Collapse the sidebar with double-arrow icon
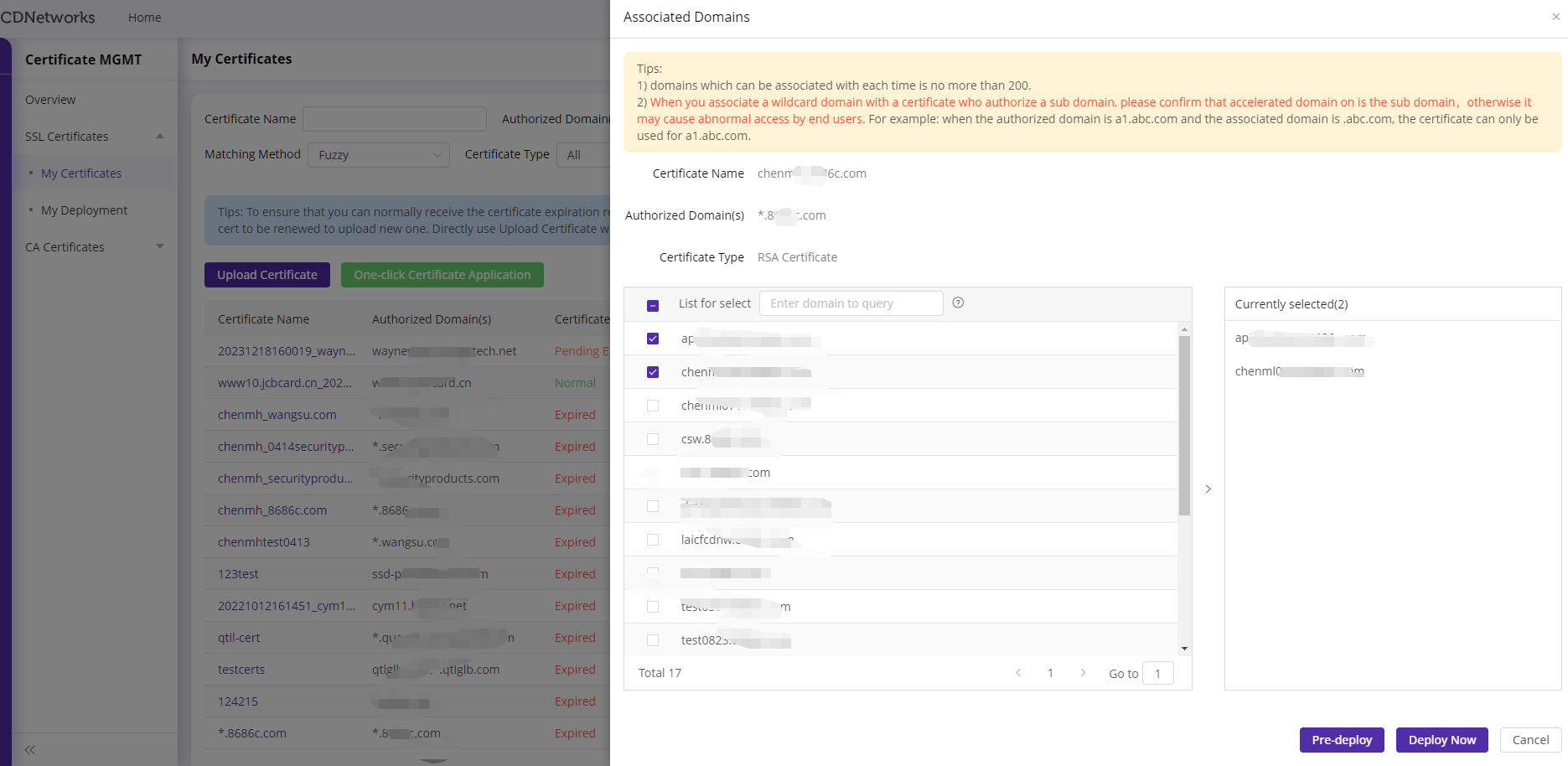This screenshot has height=766, width=1568. (30, 749)
